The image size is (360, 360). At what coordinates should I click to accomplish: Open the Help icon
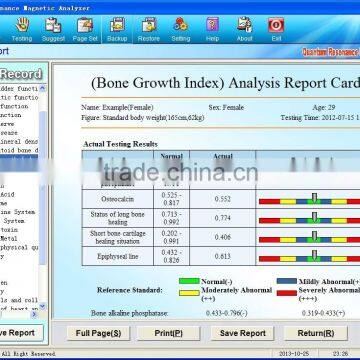pyautogui.click(x=212, y=25)
